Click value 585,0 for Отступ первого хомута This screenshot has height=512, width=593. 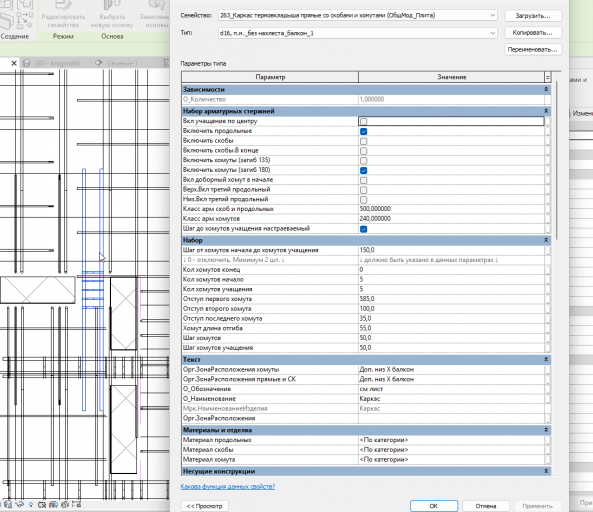pos(451,299)
